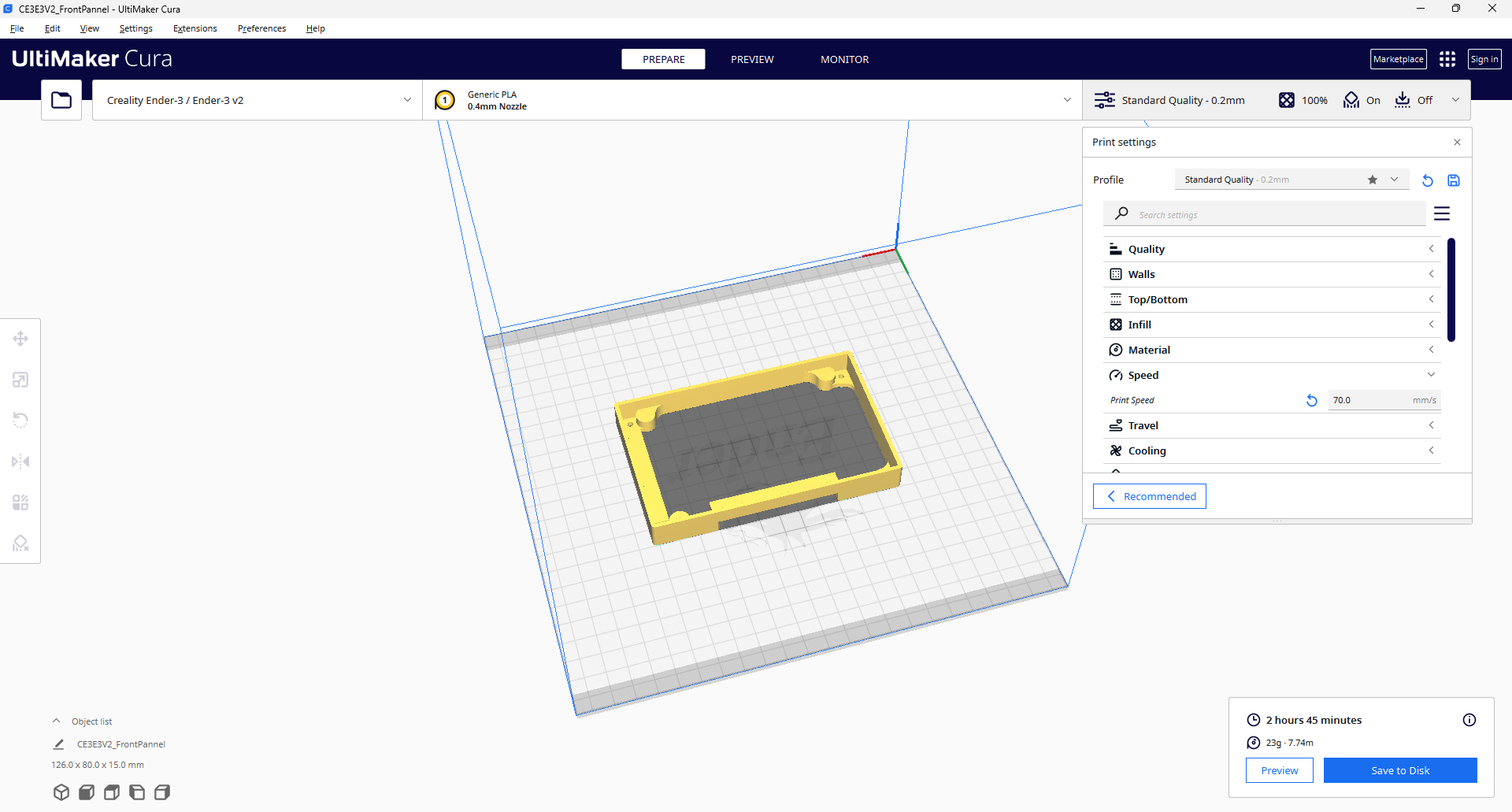Switch to Recommended print settings
This screenshot has width=1512, height=812.
click(1150, 496)
